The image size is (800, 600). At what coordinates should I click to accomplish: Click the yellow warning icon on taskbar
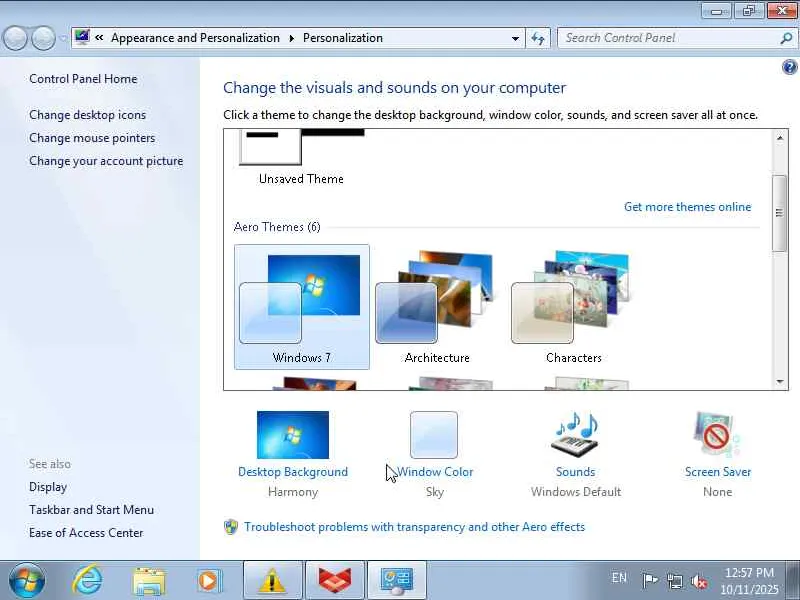tap(273, 580)
